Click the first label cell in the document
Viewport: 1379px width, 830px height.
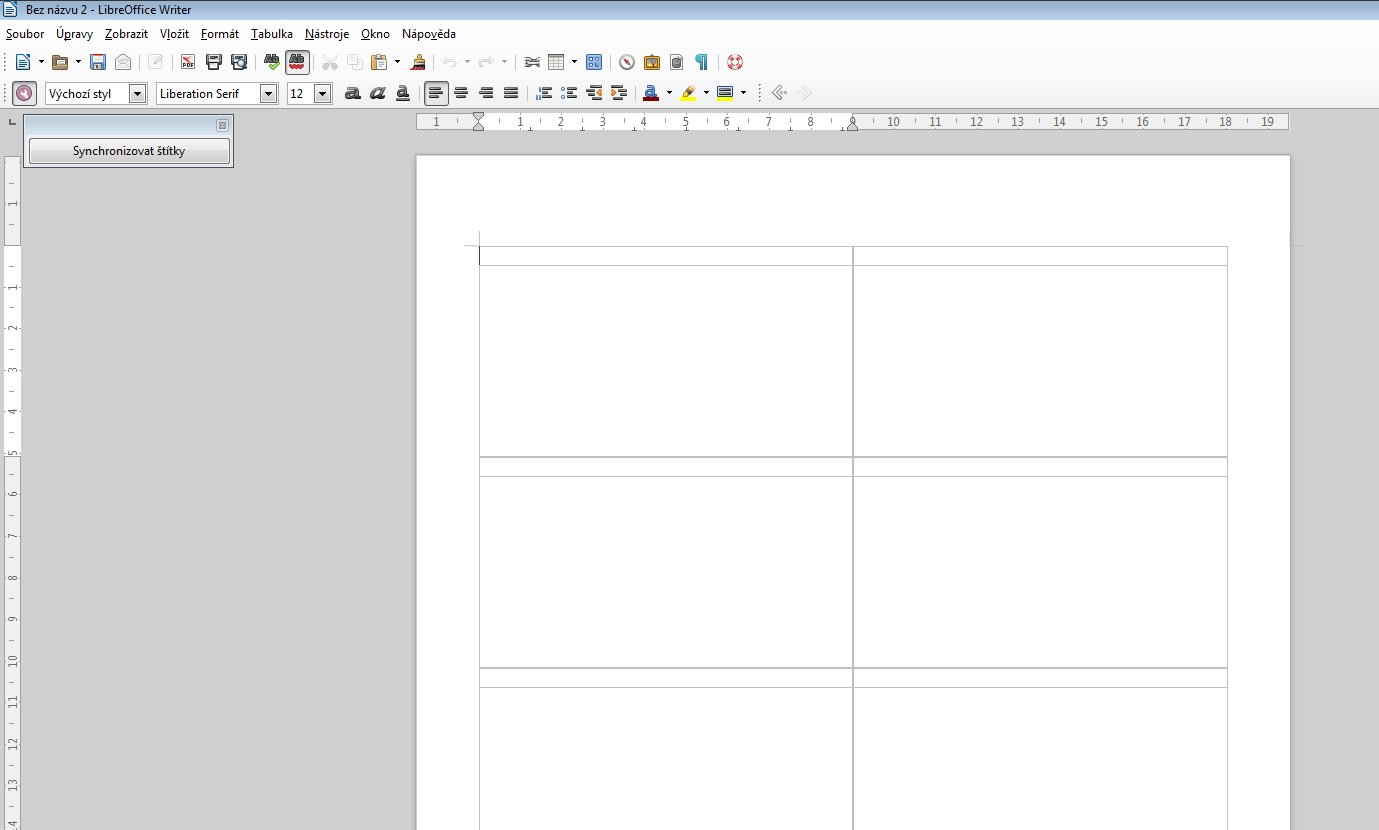666,256
